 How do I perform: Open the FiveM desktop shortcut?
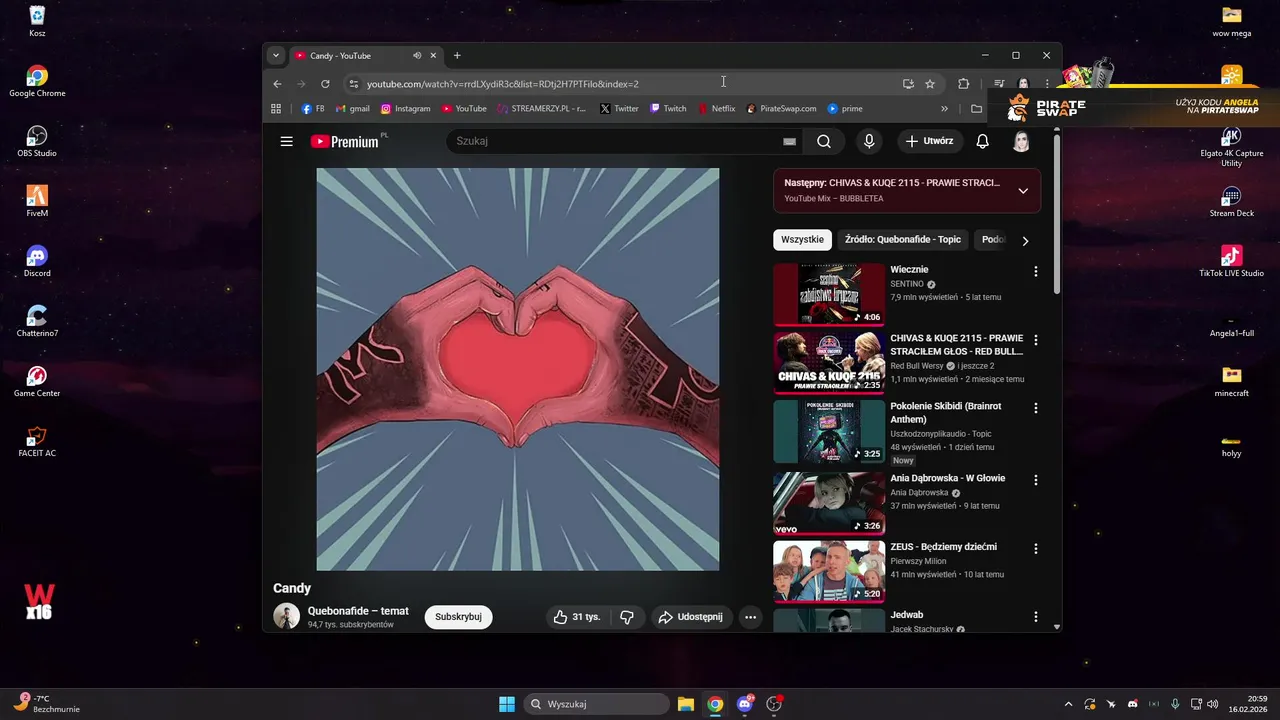[37, 201]
